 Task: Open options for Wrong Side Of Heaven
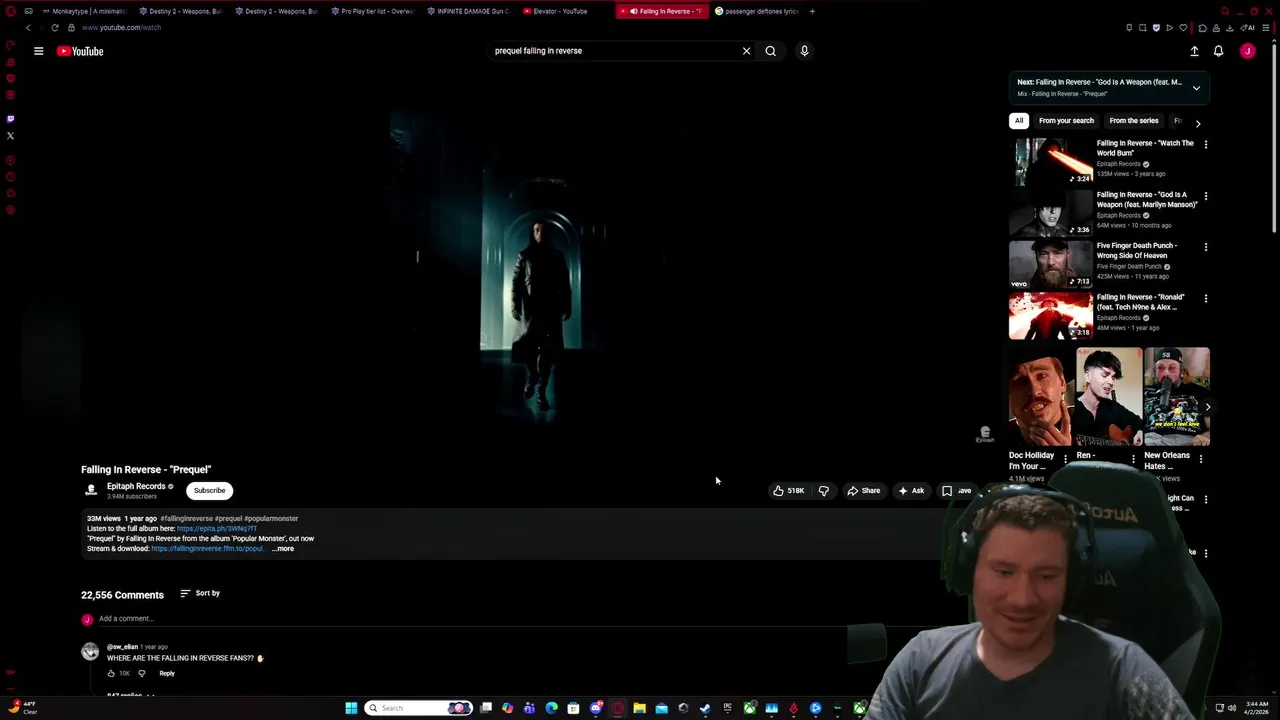pyautogui.click(x=1205, y=247)
